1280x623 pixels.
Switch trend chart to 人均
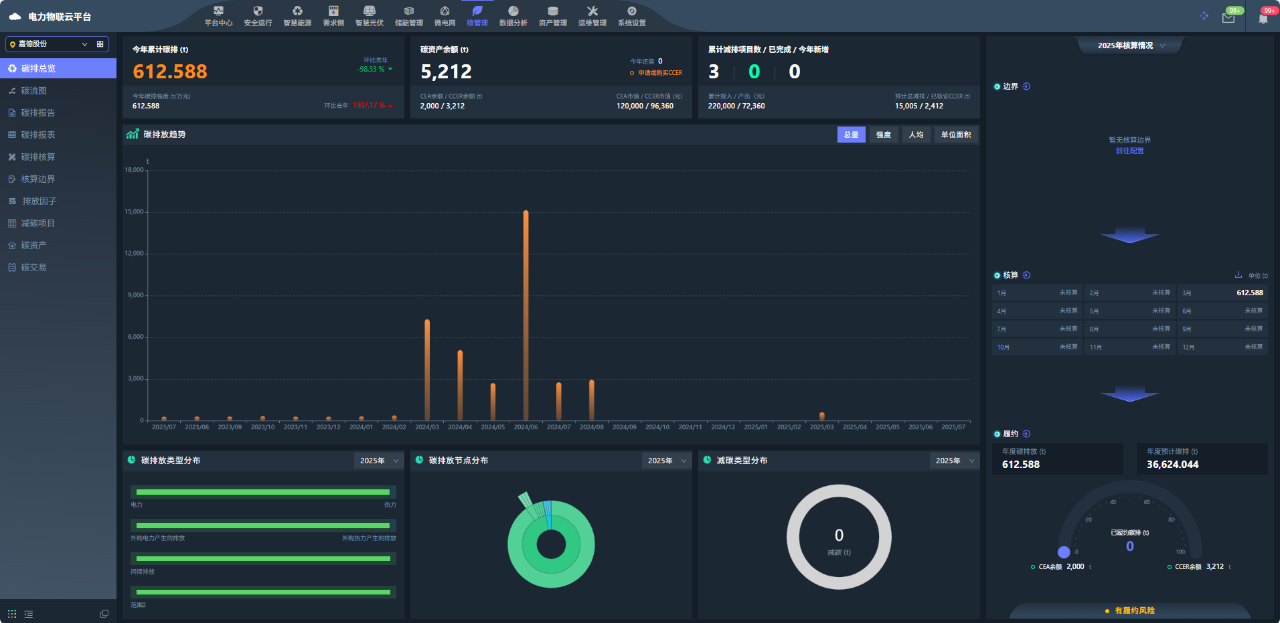(x=916, y=135)
